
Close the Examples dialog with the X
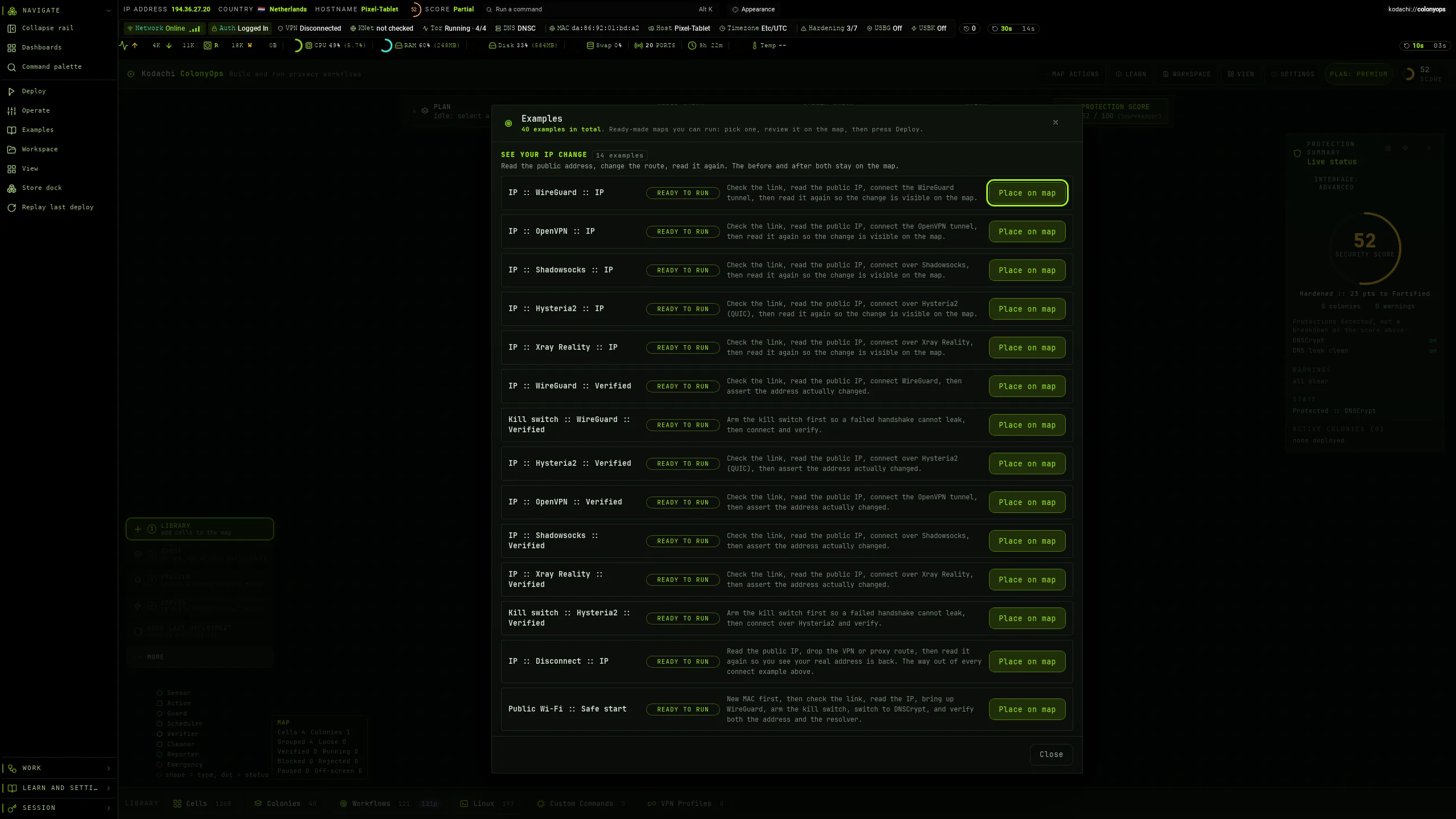click(1056, 122)
